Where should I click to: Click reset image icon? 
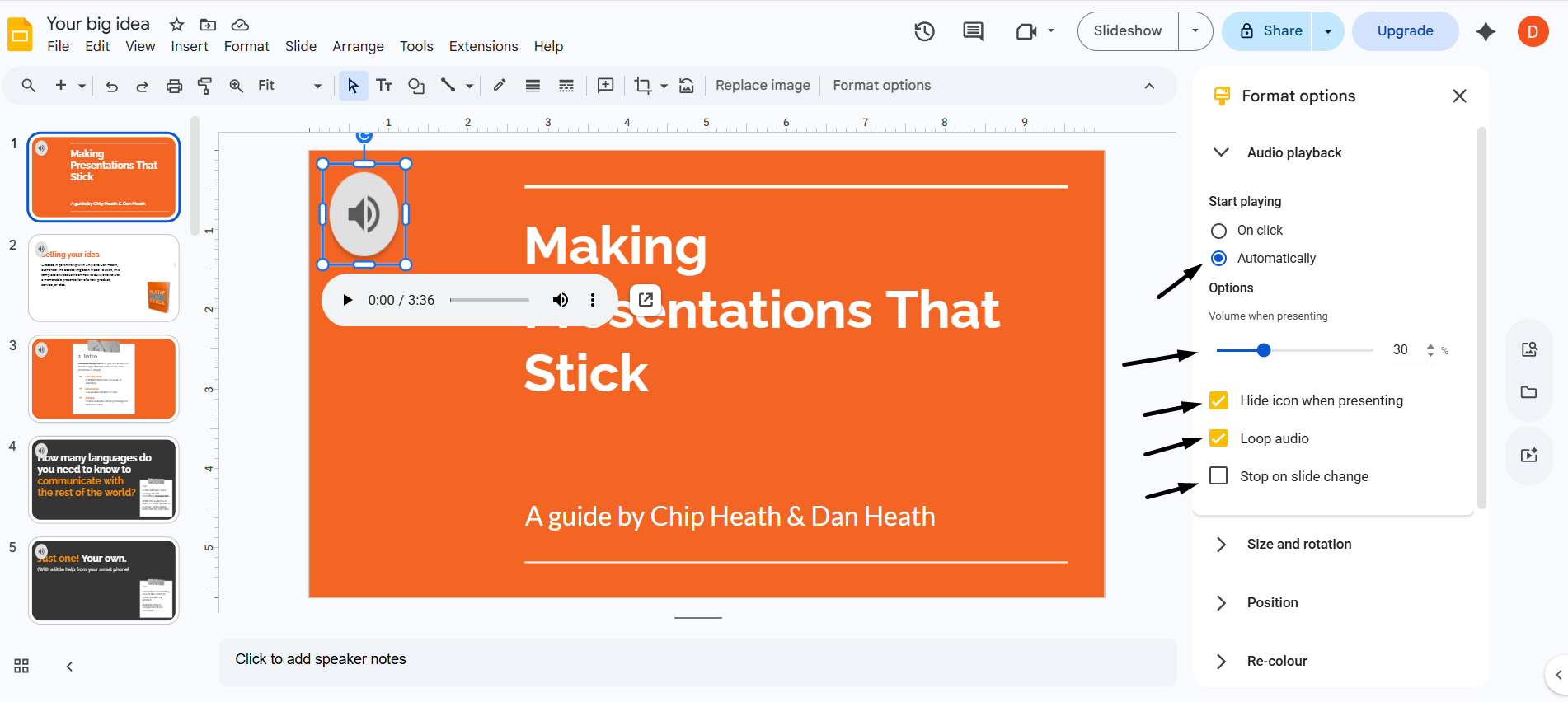686,86
